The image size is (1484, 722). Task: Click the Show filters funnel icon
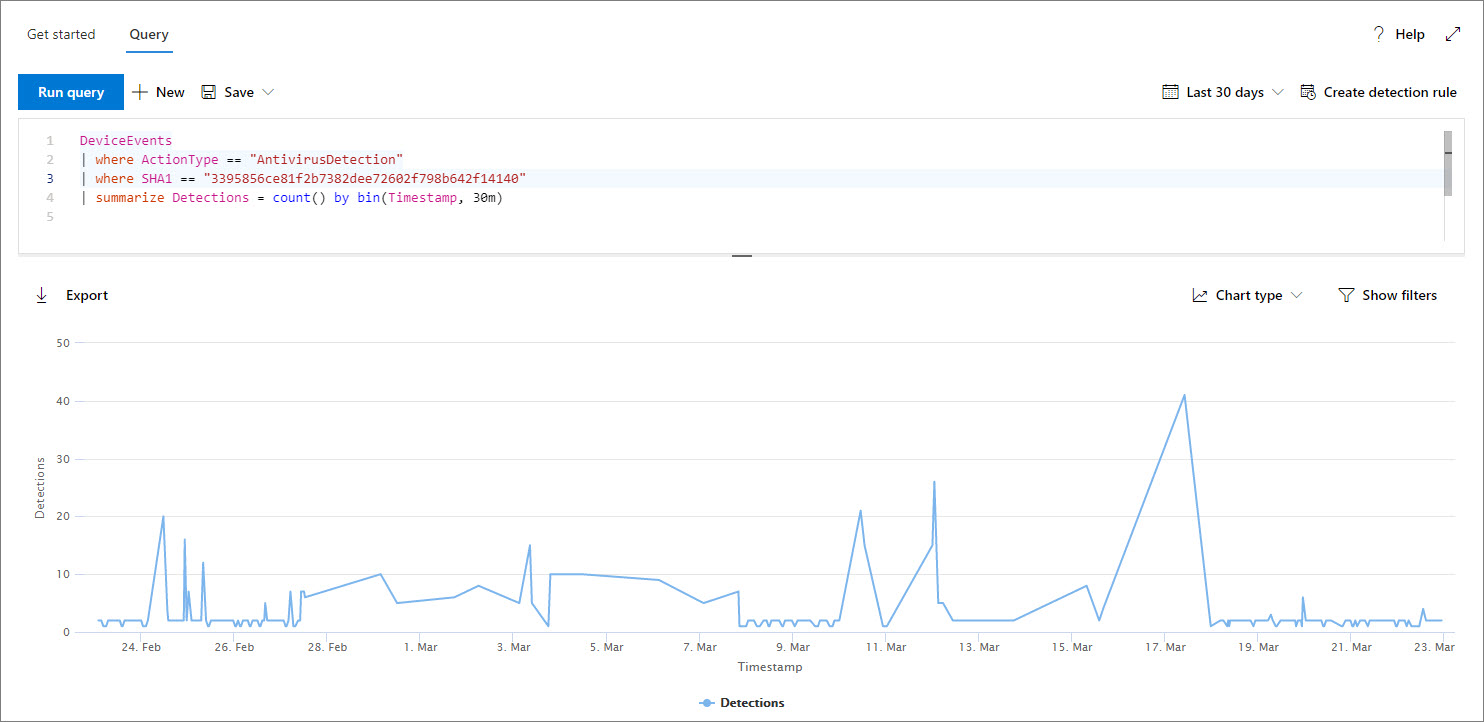(1346, 295)
